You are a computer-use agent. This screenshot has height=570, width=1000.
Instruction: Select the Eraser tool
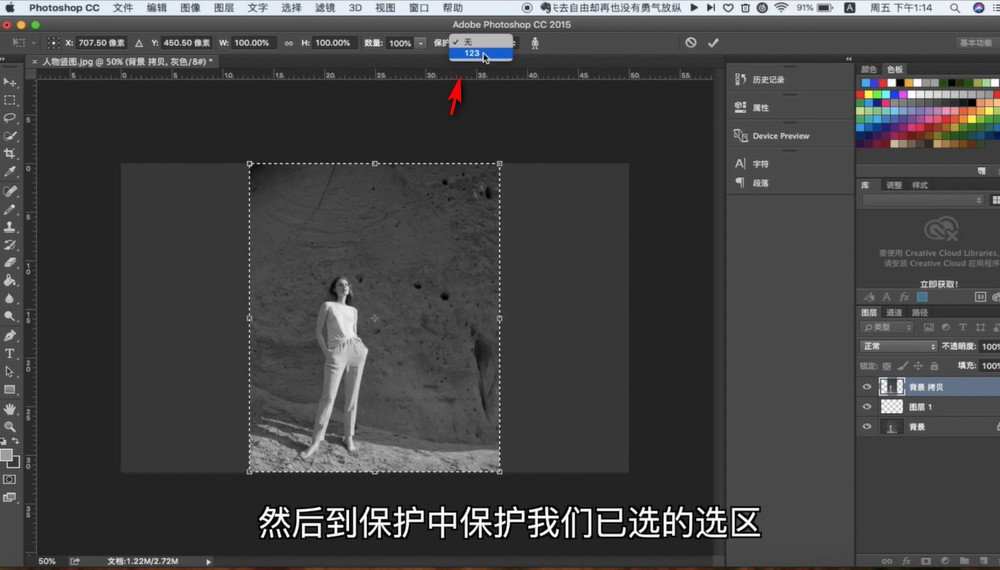[10, 263]
